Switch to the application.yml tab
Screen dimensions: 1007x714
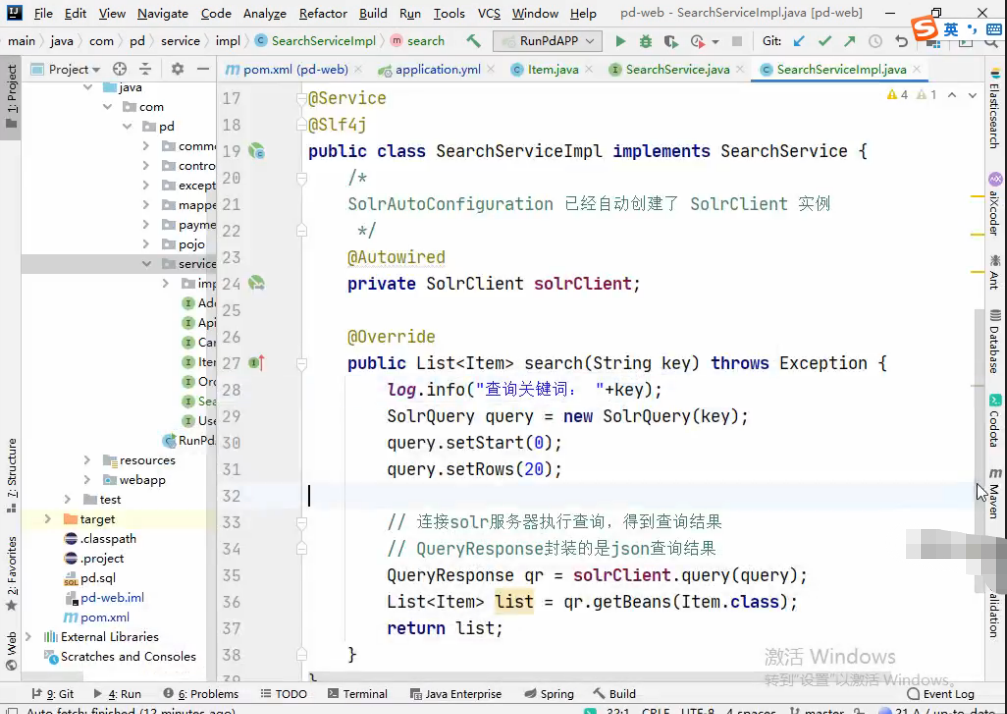pyautogui.click(x=437, y=69)
